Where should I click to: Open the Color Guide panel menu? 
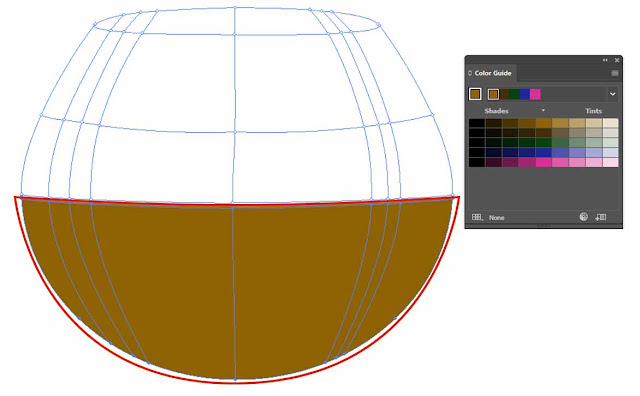[x=615, y=73]
